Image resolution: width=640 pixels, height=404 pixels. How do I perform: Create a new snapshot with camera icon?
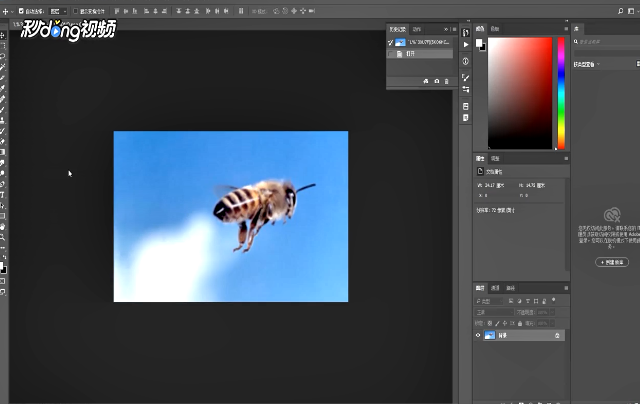point(437,81)
